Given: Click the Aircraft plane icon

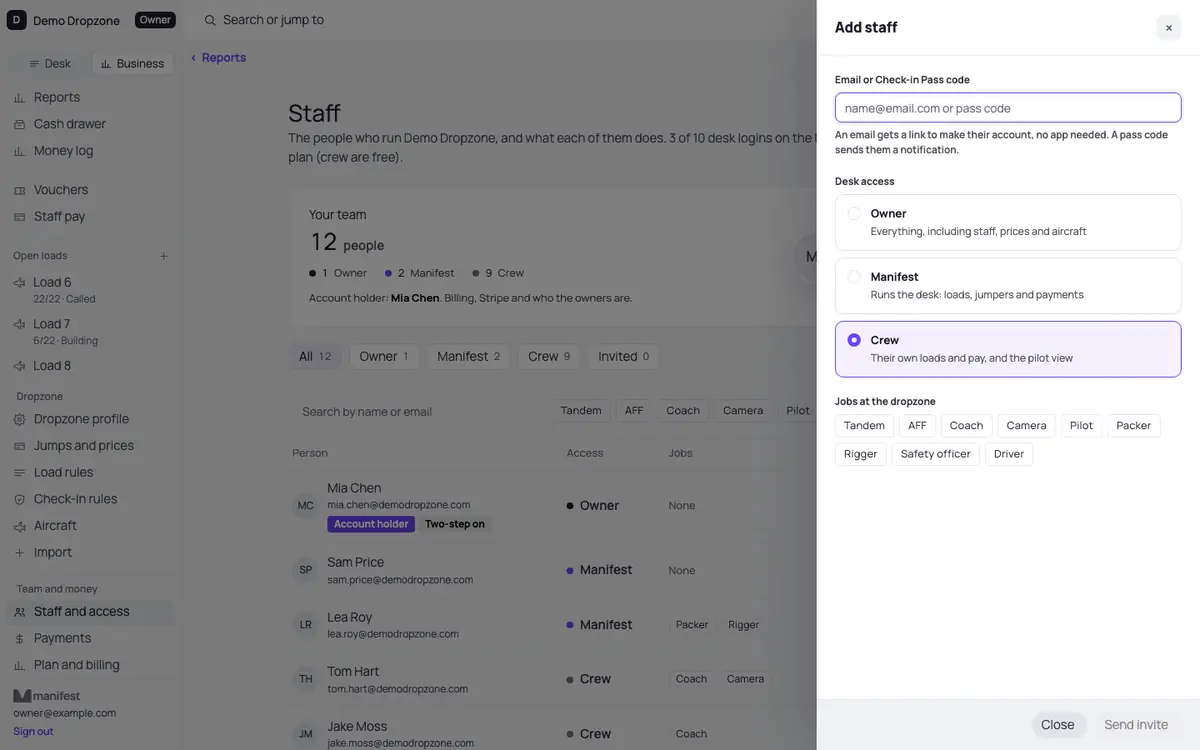Looking at the screenshot, I should (20, 526).
